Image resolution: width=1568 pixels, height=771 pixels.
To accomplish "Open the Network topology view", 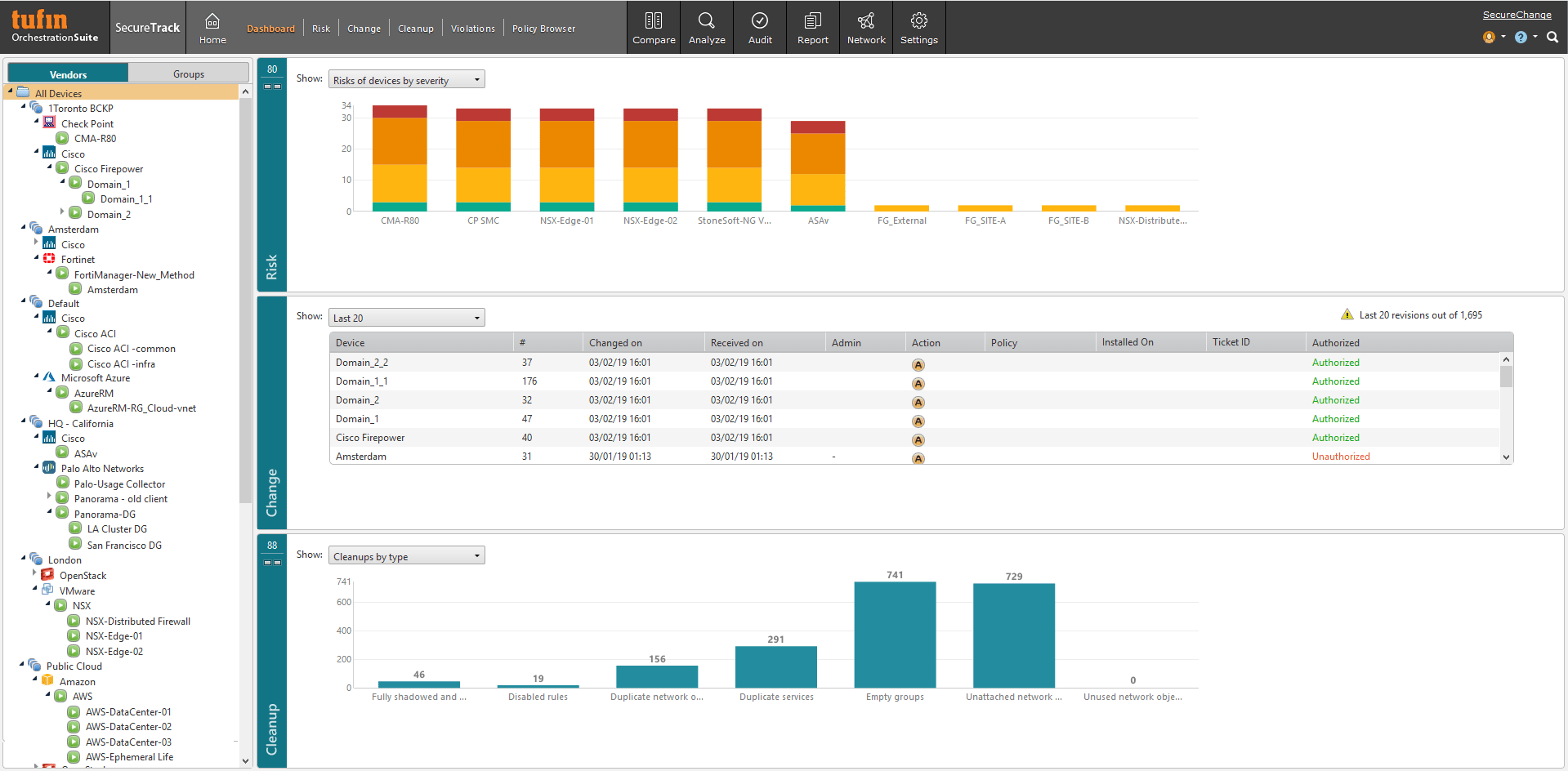I will click(x=865, y=27).
